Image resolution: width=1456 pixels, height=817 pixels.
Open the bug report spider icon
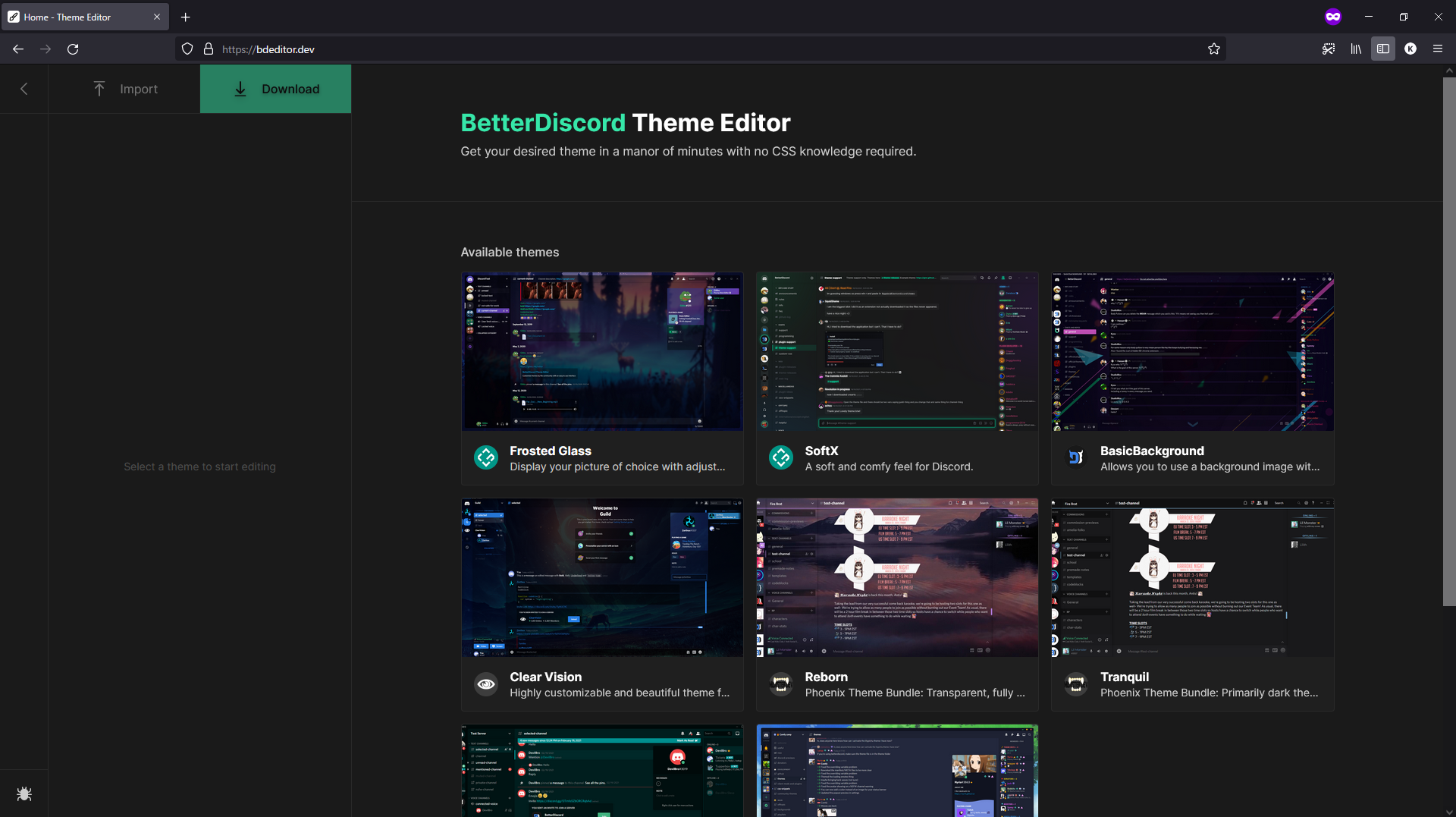(24, 793)
